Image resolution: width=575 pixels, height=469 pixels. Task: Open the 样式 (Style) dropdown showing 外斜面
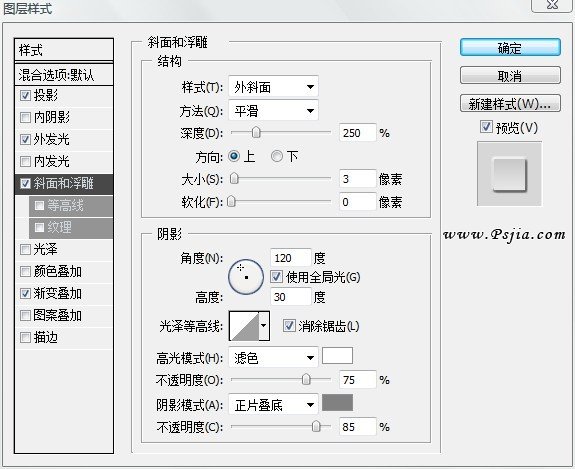273,87
